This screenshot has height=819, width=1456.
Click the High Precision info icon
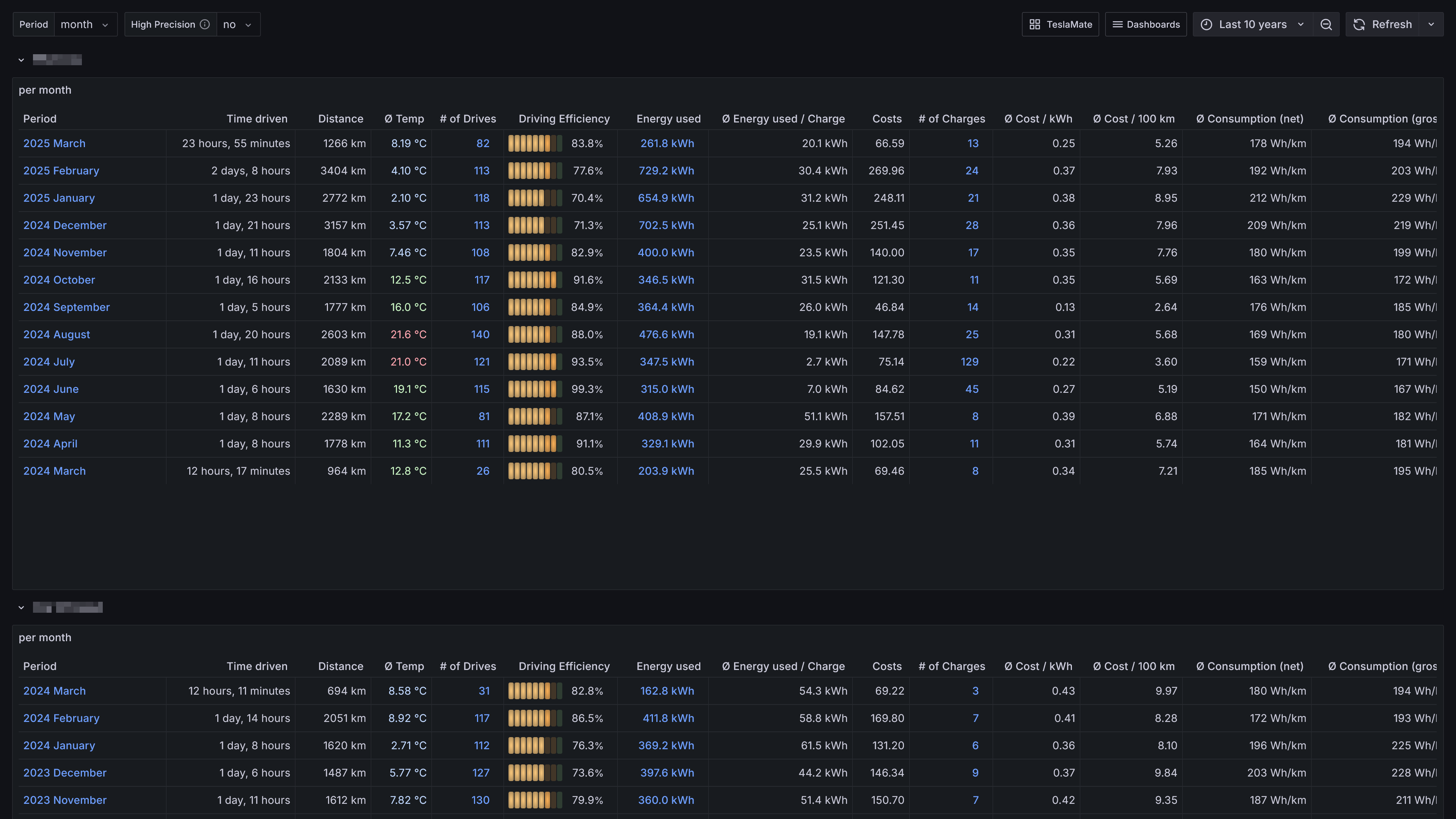[x=205, y=24]
